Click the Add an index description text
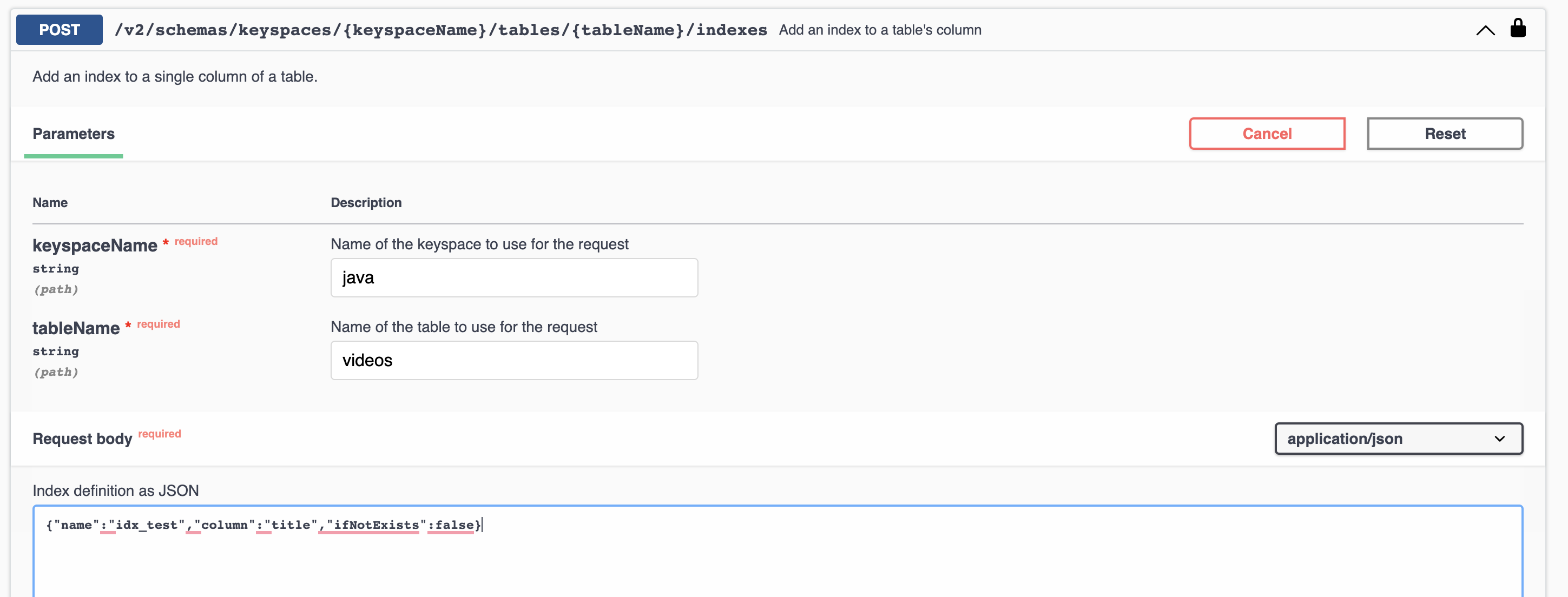 (175, 77)
